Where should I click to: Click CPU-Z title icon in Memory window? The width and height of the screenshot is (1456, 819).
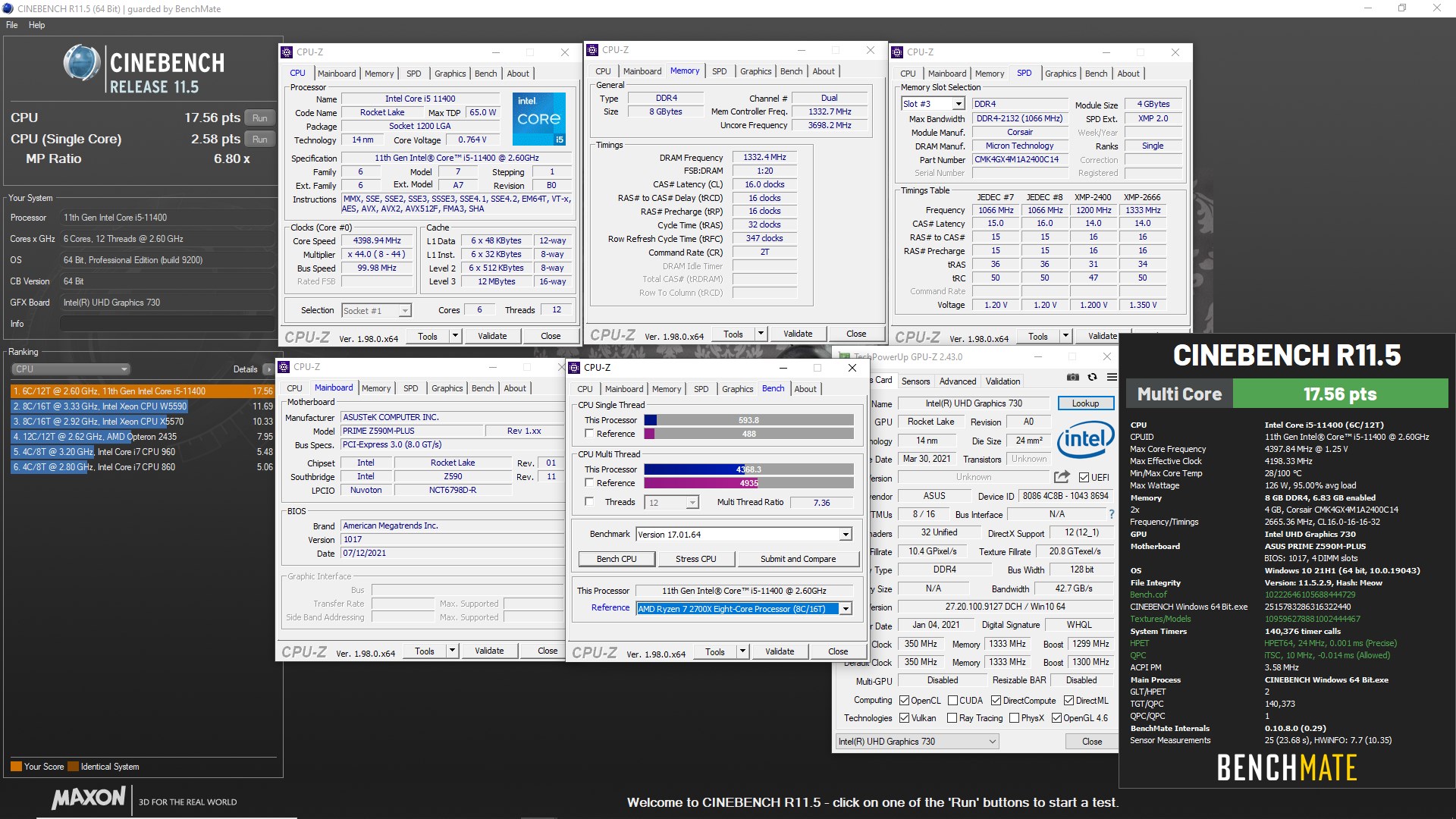(593, 50)
